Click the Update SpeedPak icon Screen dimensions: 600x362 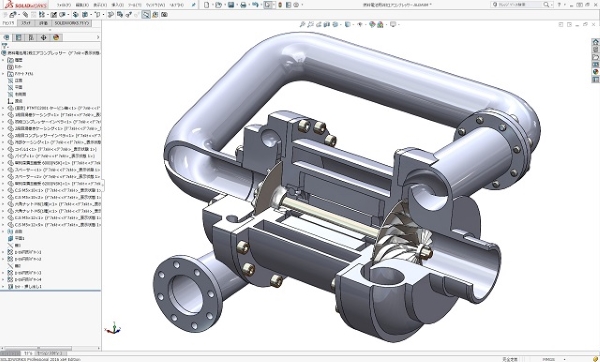155,15
